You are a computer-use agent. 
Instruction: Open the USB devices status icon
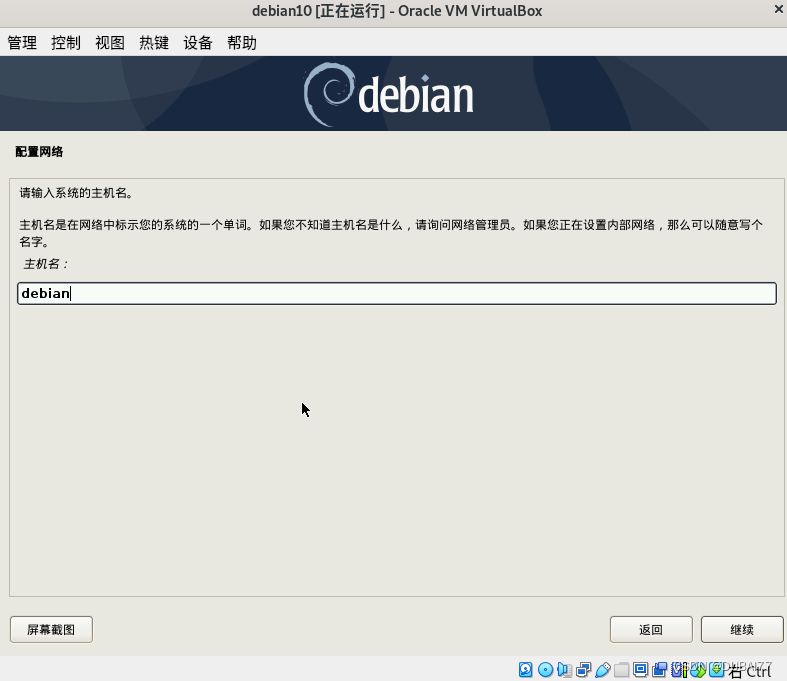603,669
